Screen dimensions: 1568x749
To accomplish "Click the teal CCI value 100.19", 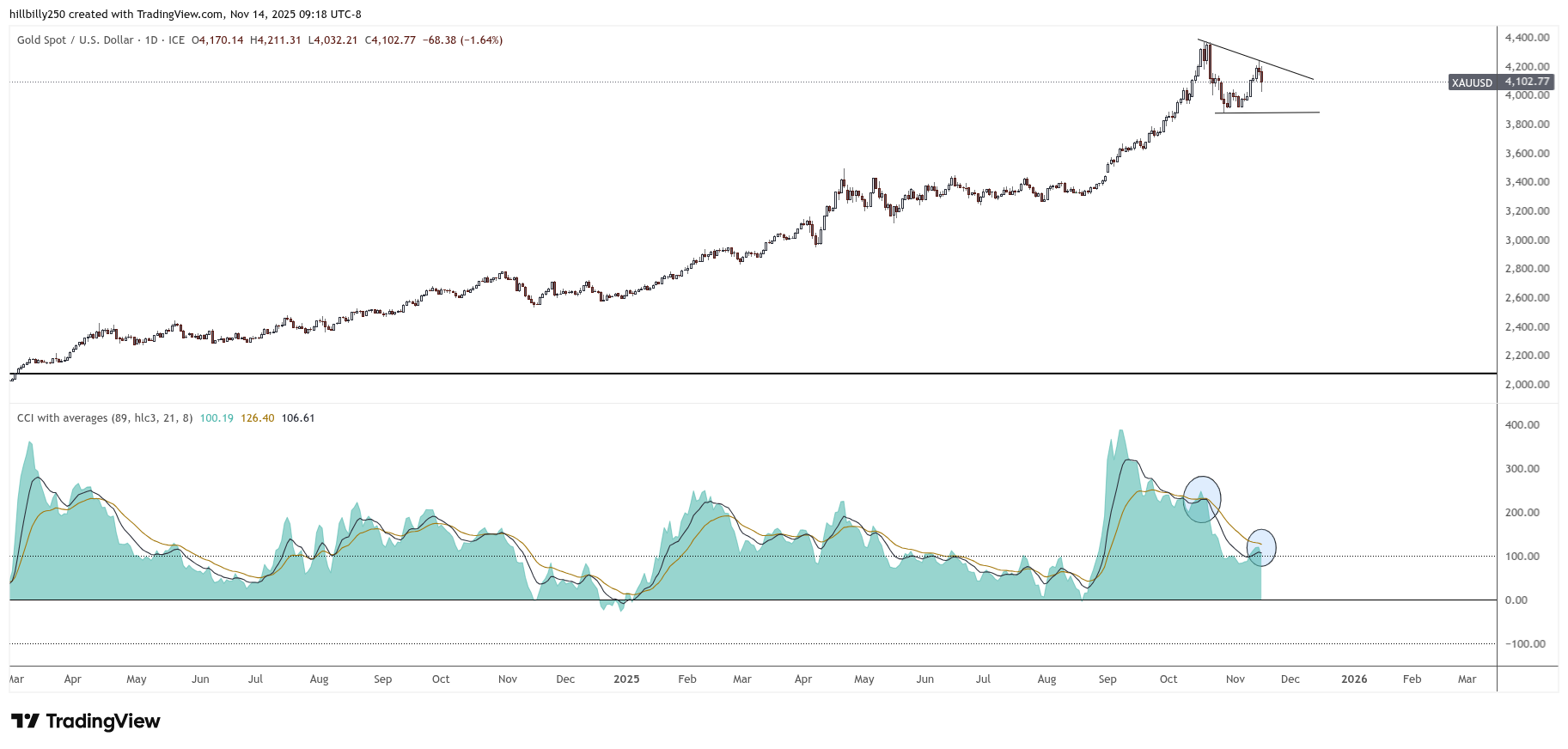I will pos(217,418).
